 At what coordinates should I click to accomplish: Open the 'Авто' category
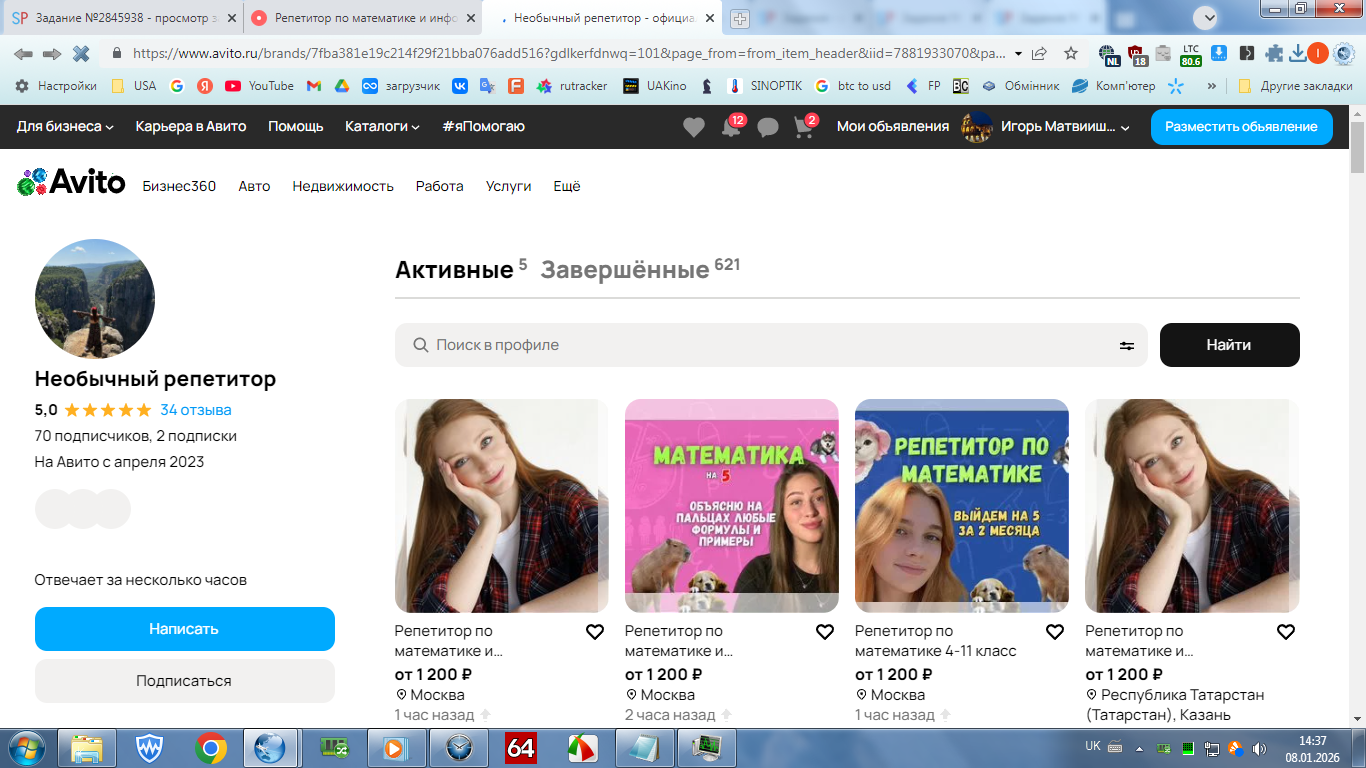tap(254, 186)
